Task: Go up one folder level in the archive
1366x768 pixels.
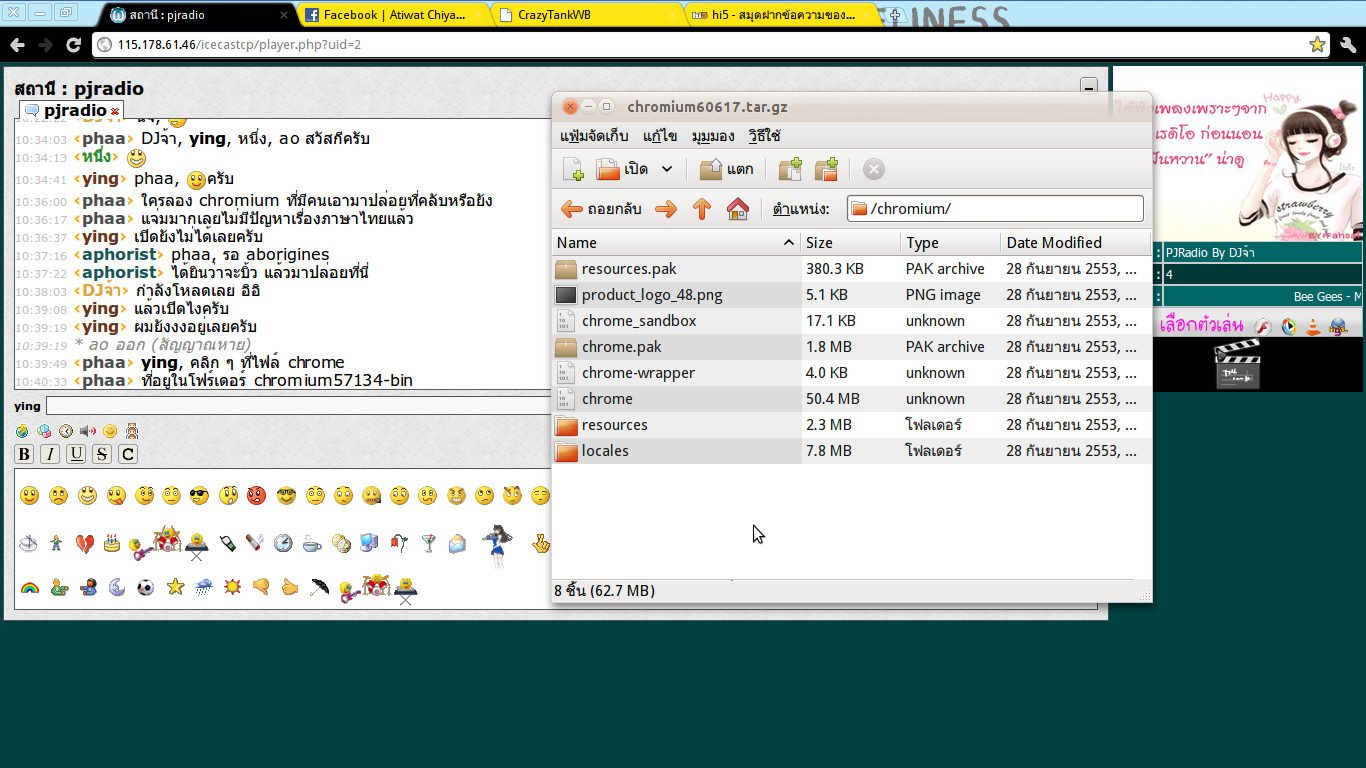Action: coord(702,209)
